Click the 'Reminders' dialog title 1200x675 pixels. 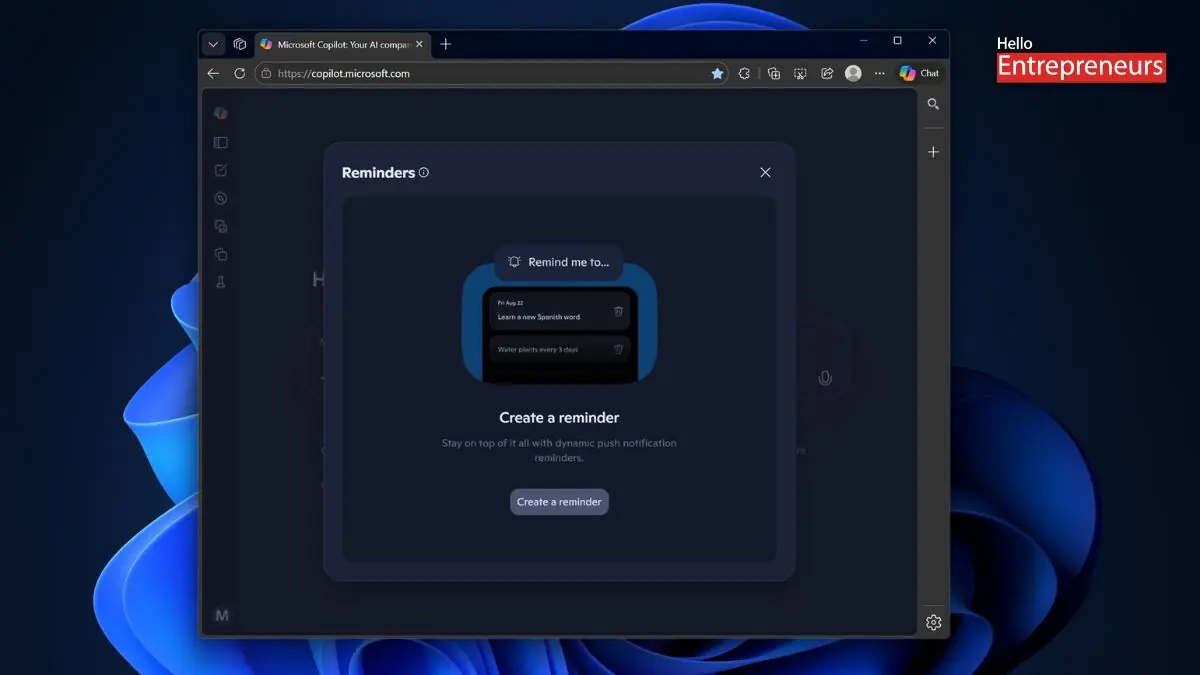(378, 172)
